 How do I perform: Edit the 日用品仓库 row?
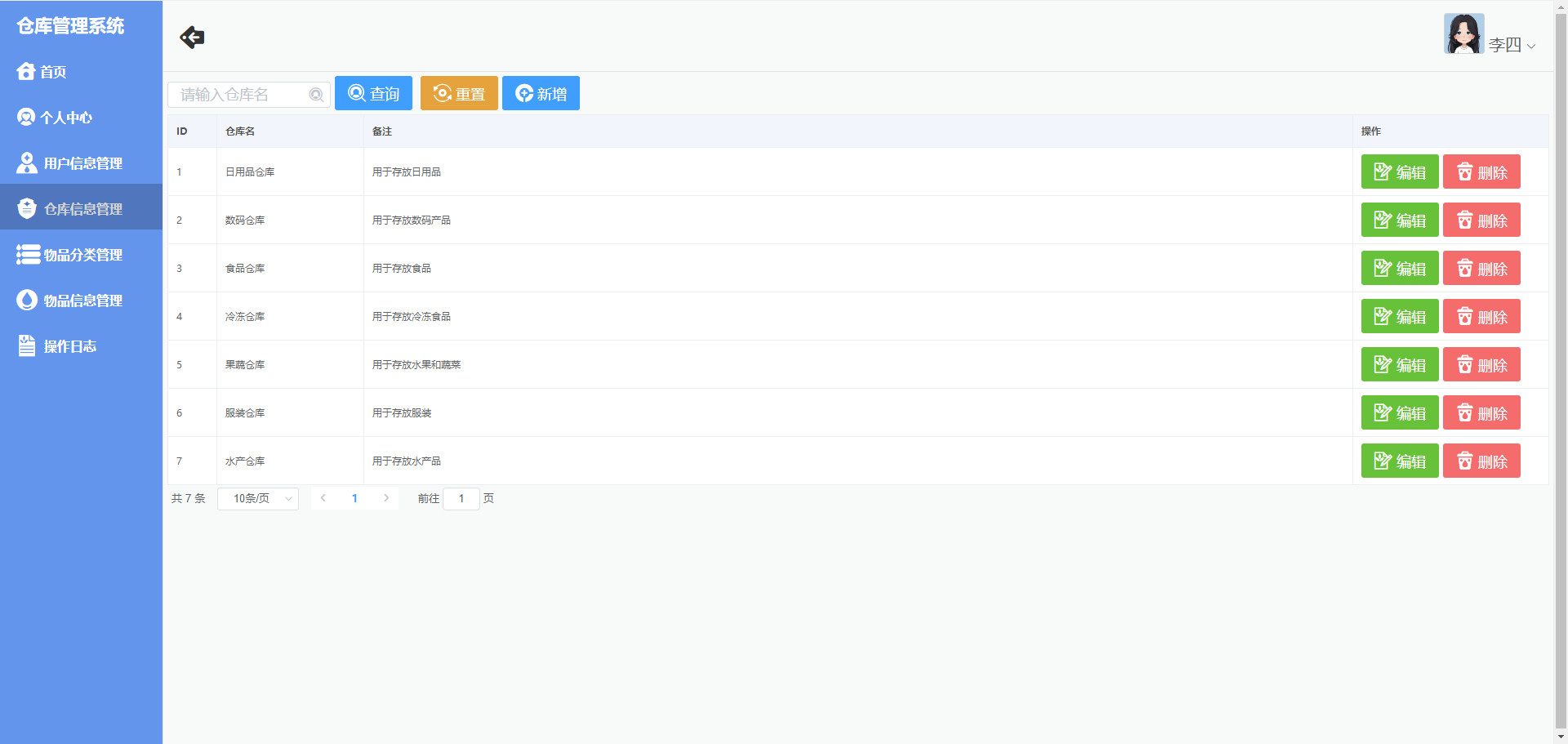point(1399,172)
